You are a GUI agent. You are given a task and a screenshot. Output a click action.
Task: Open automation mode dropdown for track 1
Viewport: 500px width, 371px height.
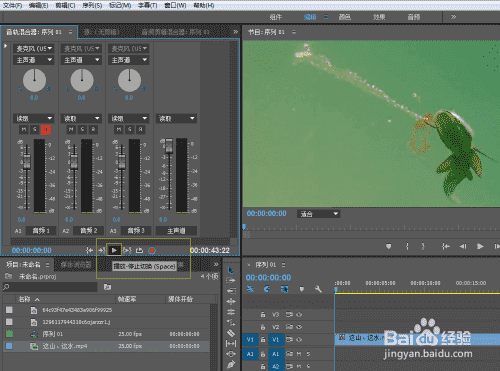point(34,118)
